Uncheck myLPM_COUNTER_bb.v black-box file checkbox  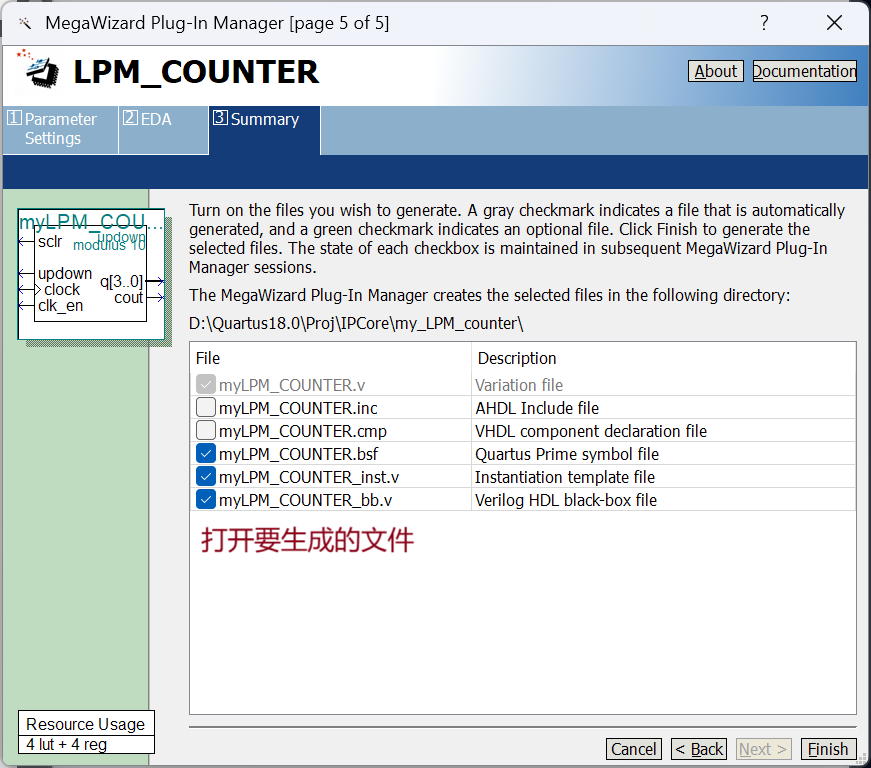pyautogui.click(x=206, y=500)
